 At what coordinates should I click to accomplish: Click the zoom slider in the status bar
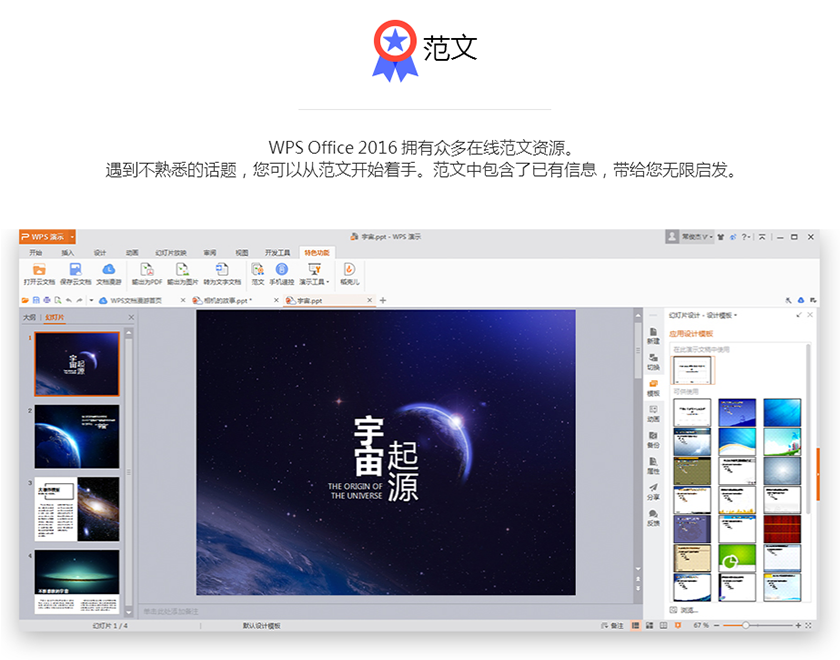745,625
